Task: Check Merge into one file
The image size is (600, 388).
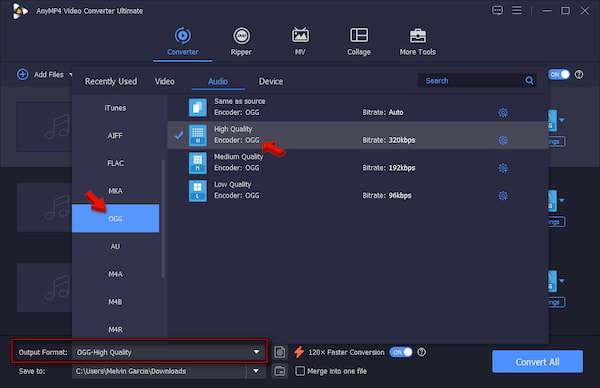Action: point(300,371)
